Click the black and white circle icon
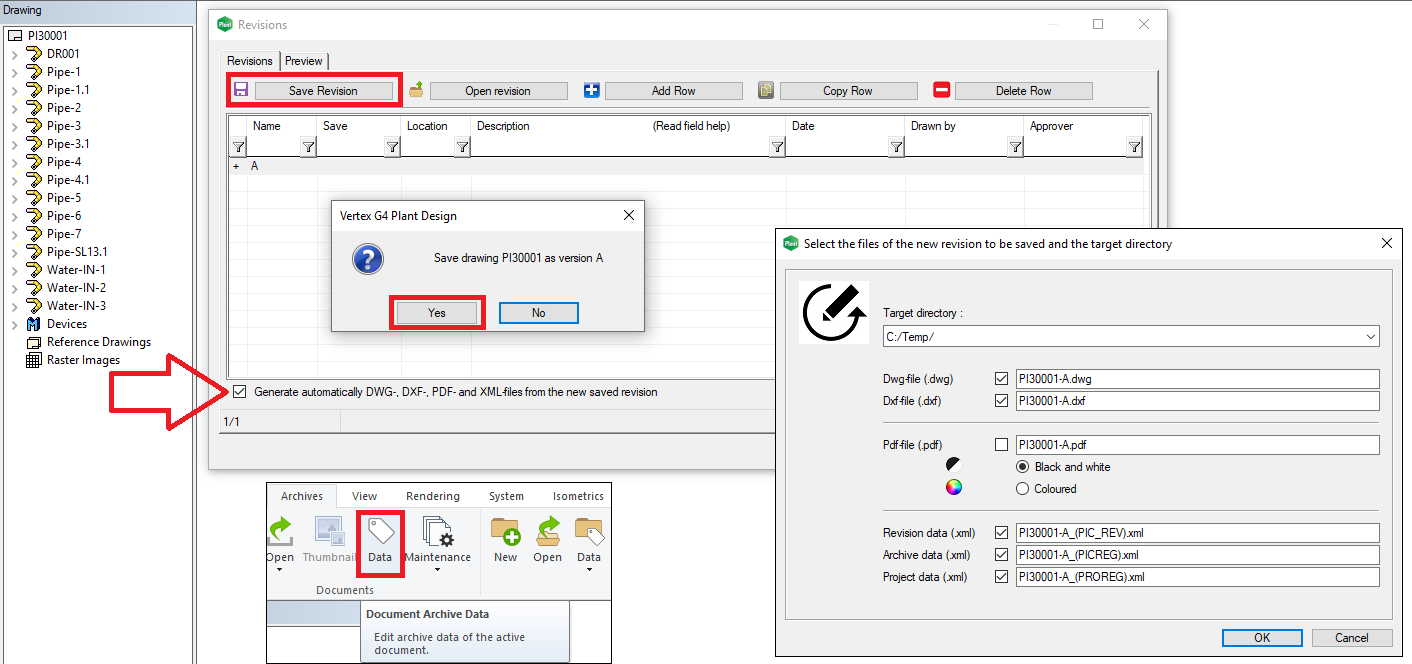The width and height of the screenshot is (1412, 664). point(954,465)
